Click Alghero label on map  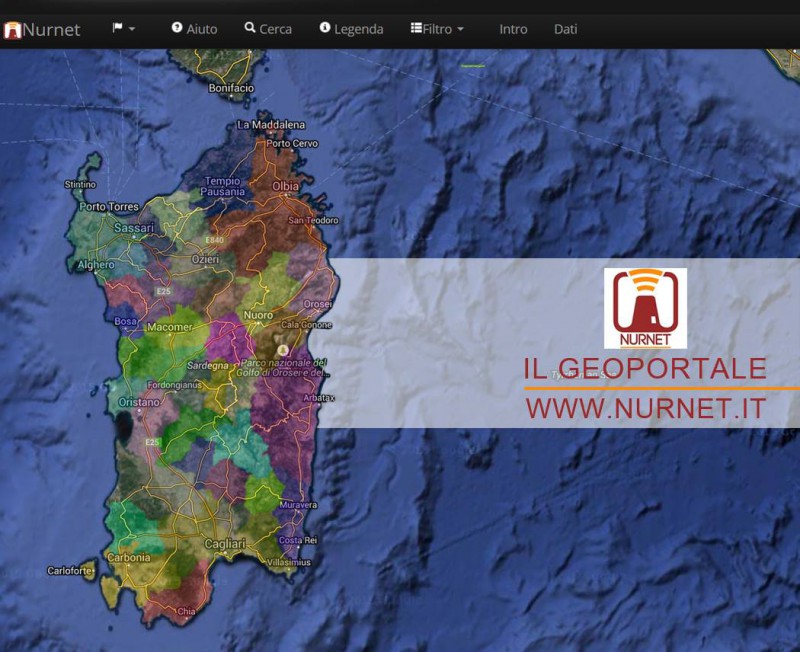click(96, 265)
